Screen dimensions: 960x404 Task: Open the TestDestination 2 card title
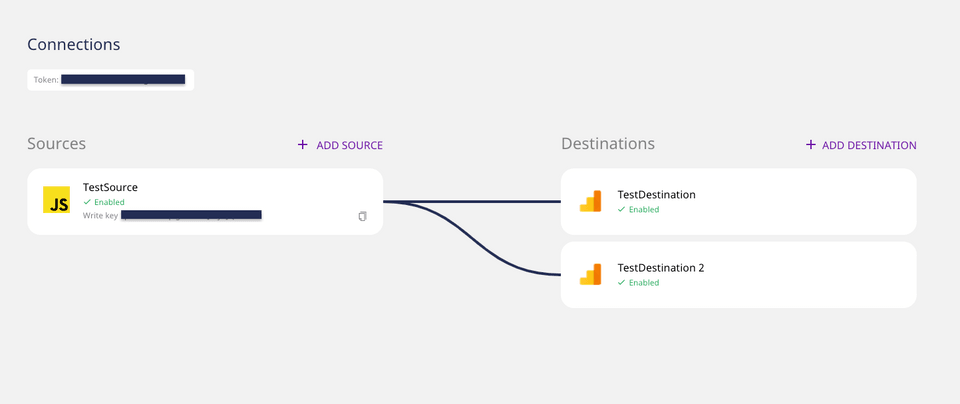tap(661, 267)
